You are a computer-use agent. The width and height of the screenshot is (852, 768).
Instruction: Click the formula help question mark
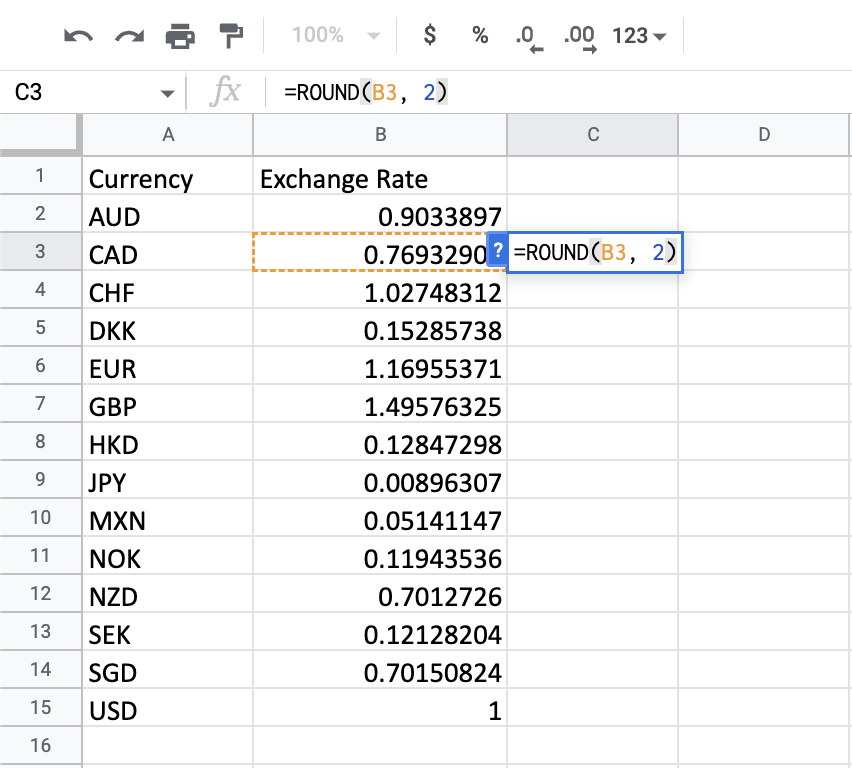click(x=497, y=251)
